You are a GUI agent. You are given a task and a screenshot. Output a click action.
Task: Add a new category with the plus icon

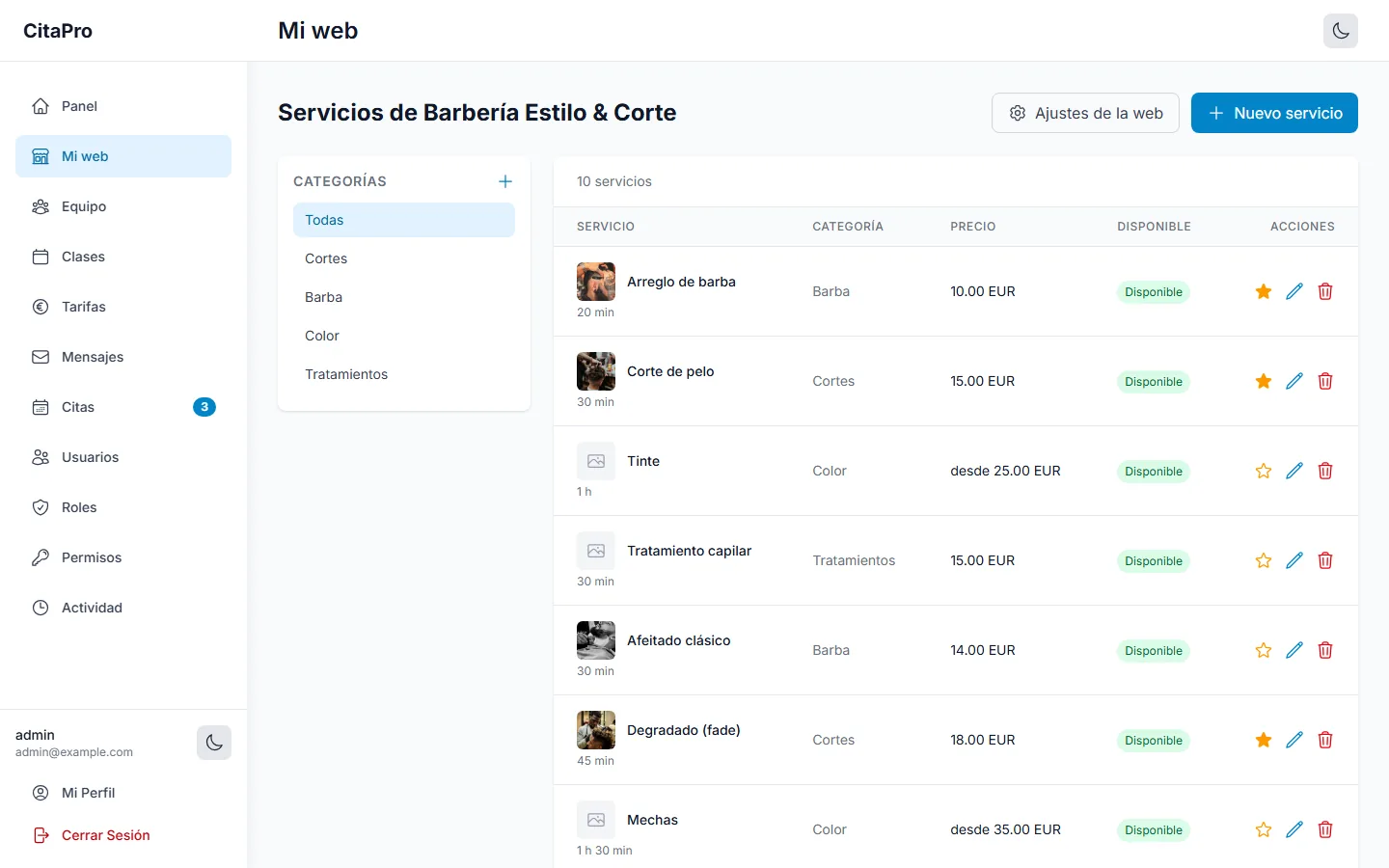click(505, 181)
